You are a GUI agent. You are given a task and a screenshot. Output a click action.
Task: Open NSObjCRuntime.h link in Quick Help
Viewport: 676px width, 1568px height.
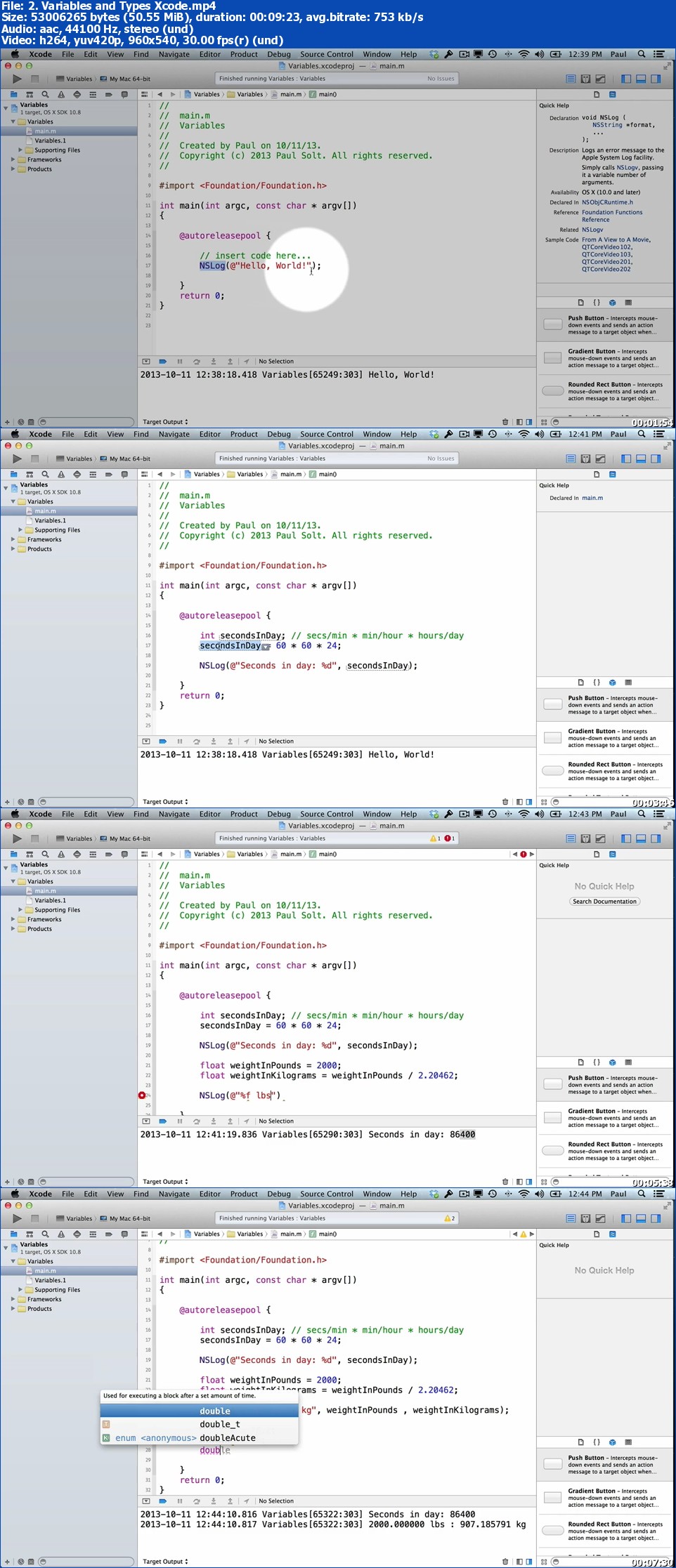(x=607, y=202)
